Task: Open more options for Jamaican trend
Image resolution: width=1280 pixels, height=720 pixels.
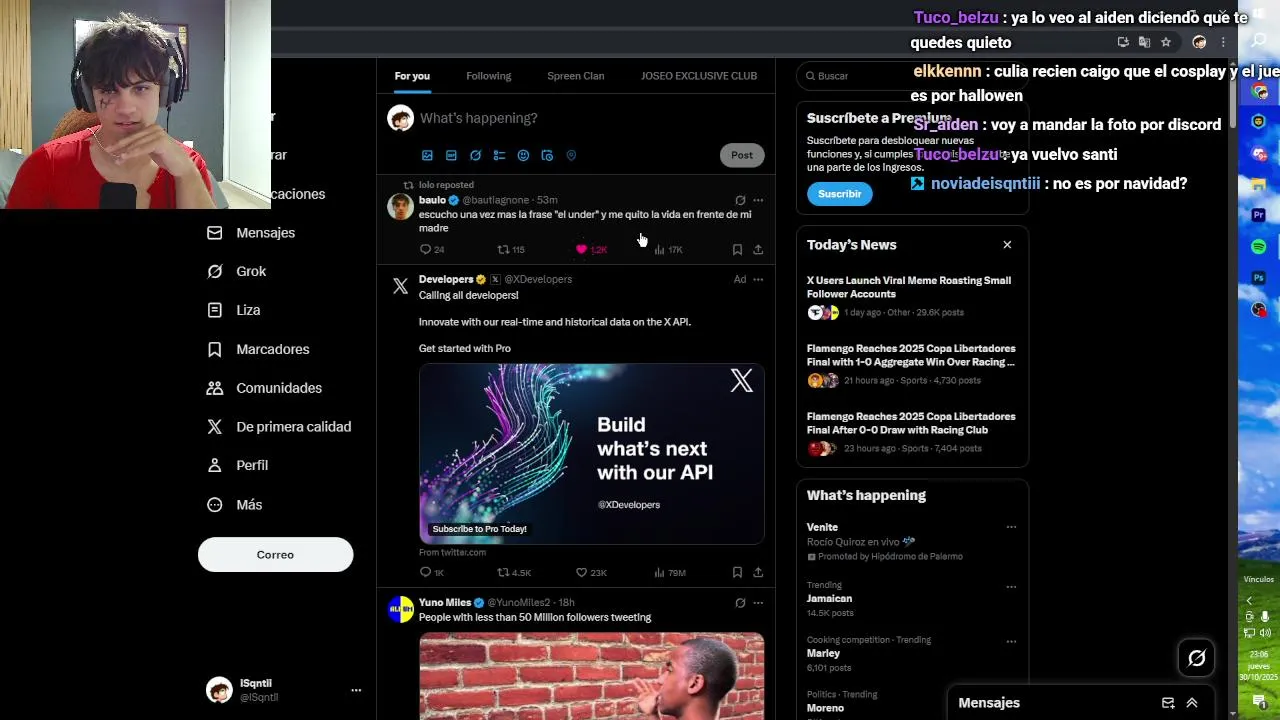Action: [1011, 587]
